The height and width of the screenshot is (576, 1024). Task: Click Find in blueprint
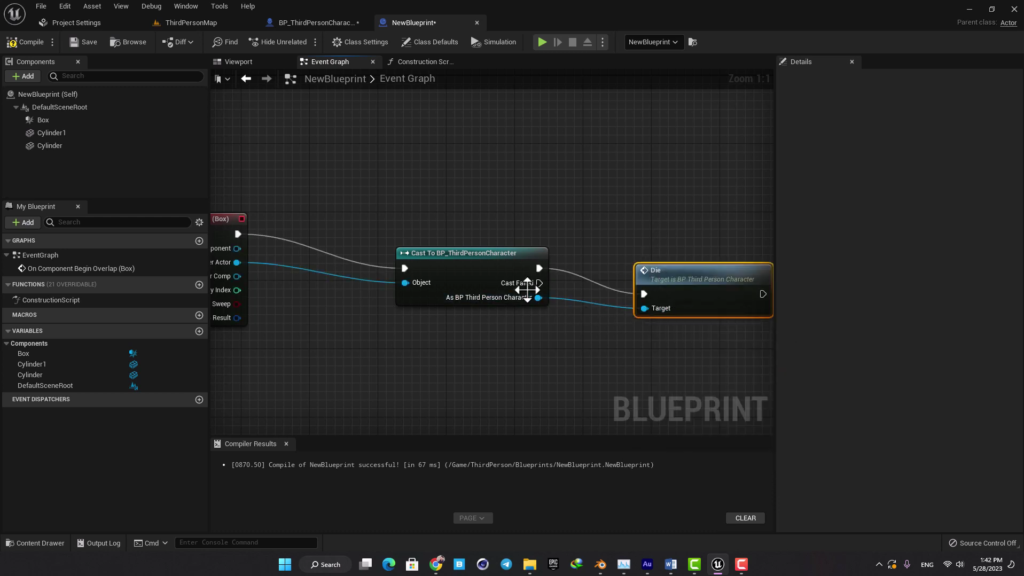coord(225,42)
